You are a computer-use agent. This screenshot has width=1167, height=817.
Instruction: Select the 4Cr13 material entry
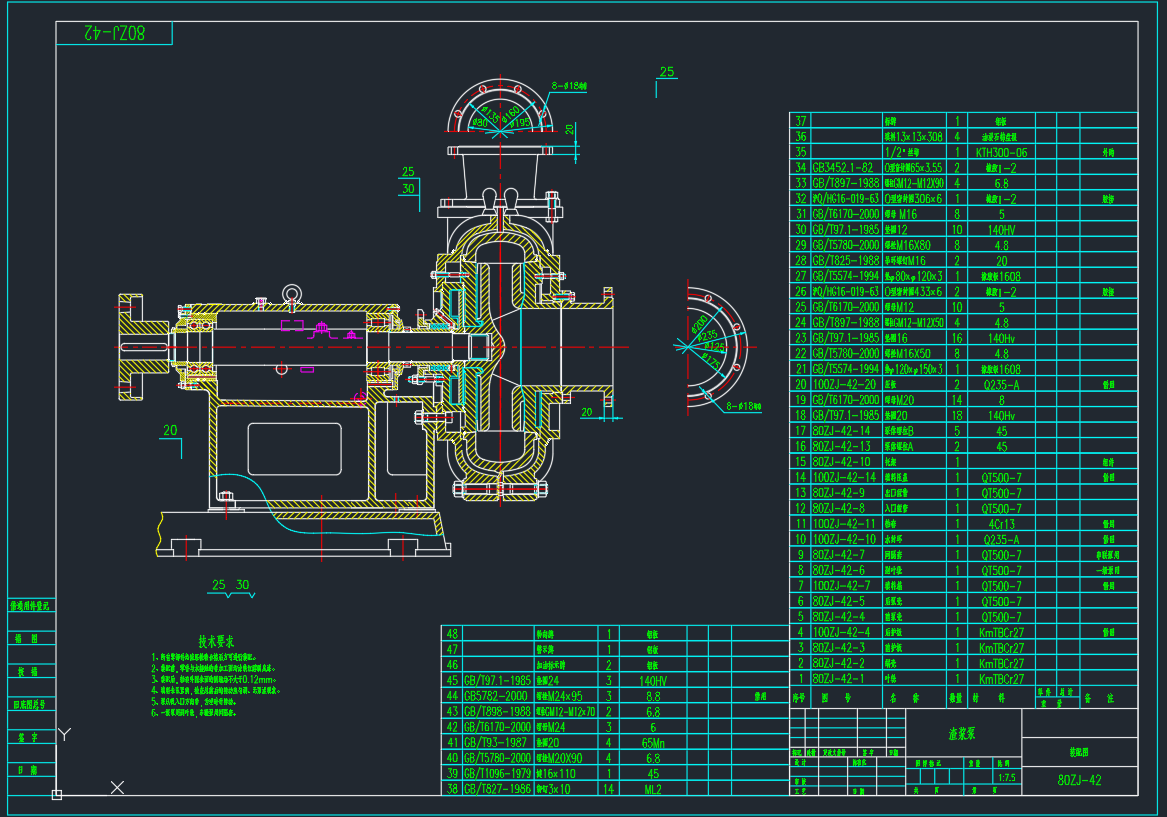coord(1001,524)
